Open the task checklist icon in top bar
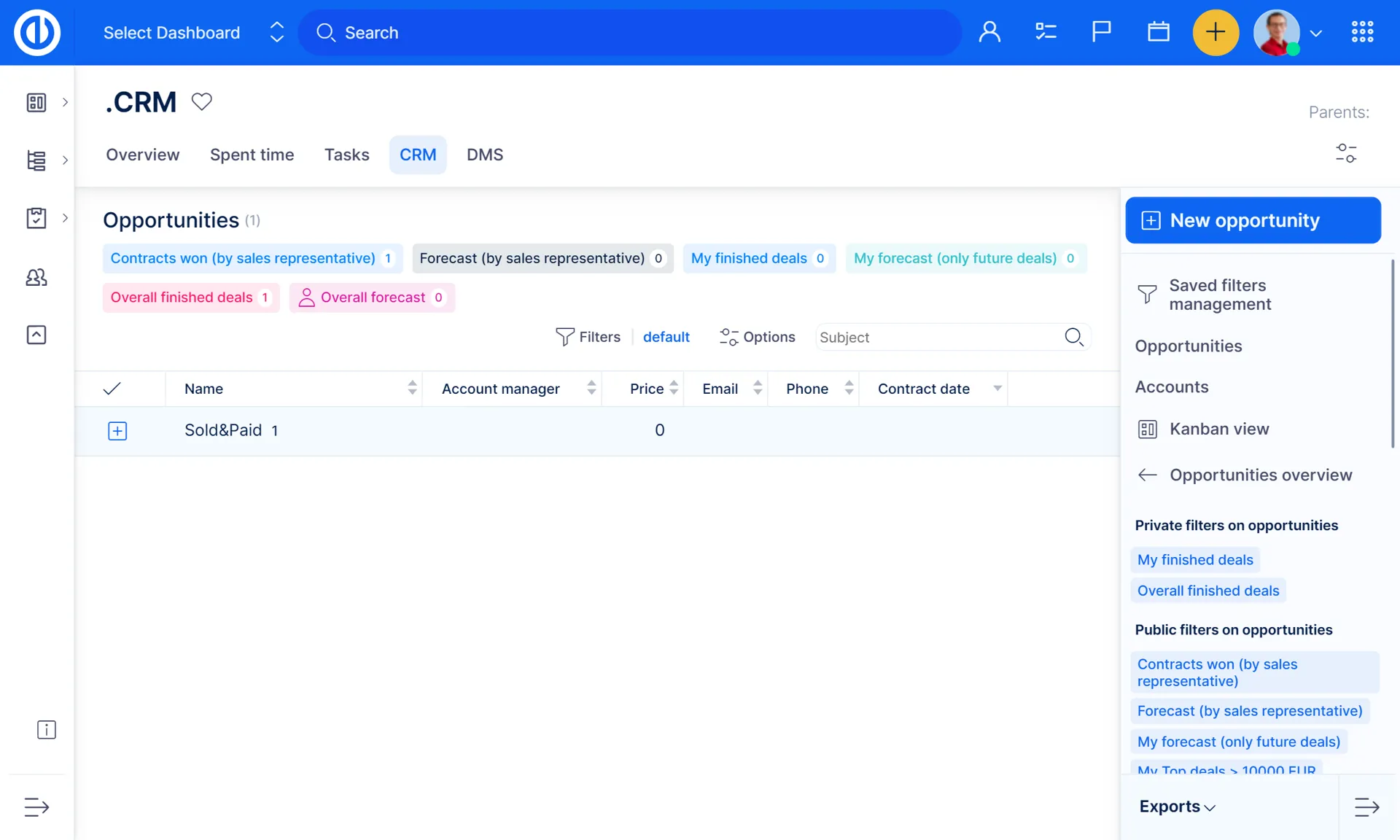Viewport: 1400px width, 840px height. click(x=1046, y=32)
